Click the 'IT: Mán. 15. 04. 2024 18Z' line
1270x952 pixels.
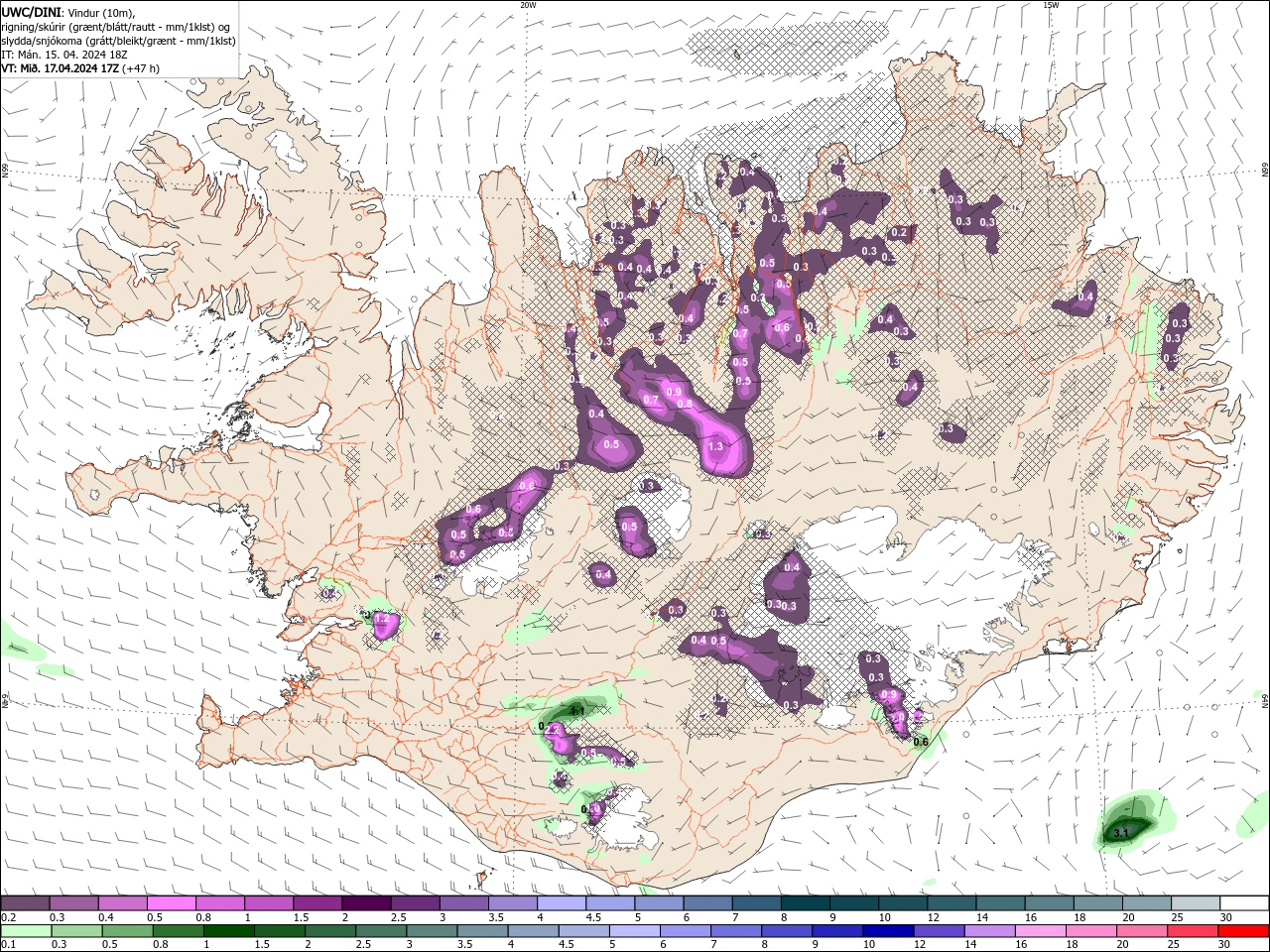[63, 55]
